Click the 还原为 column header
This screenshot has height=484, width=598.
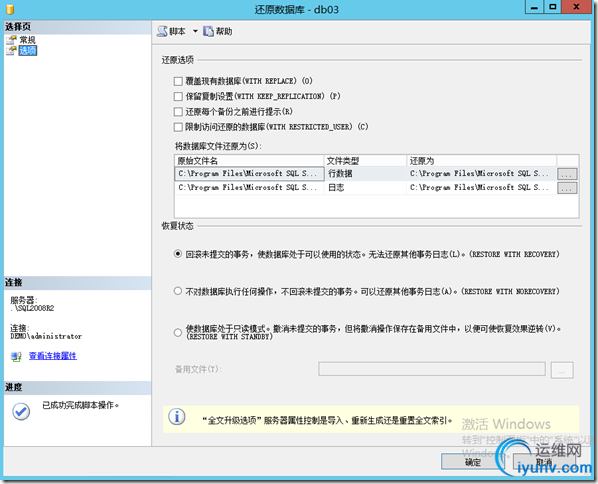(x=482, y=161)
